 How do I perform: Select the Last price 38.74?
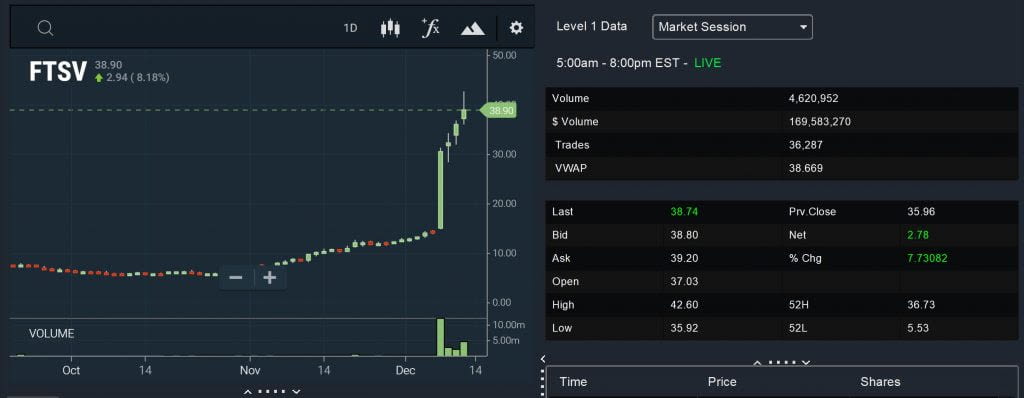(684, 212)
